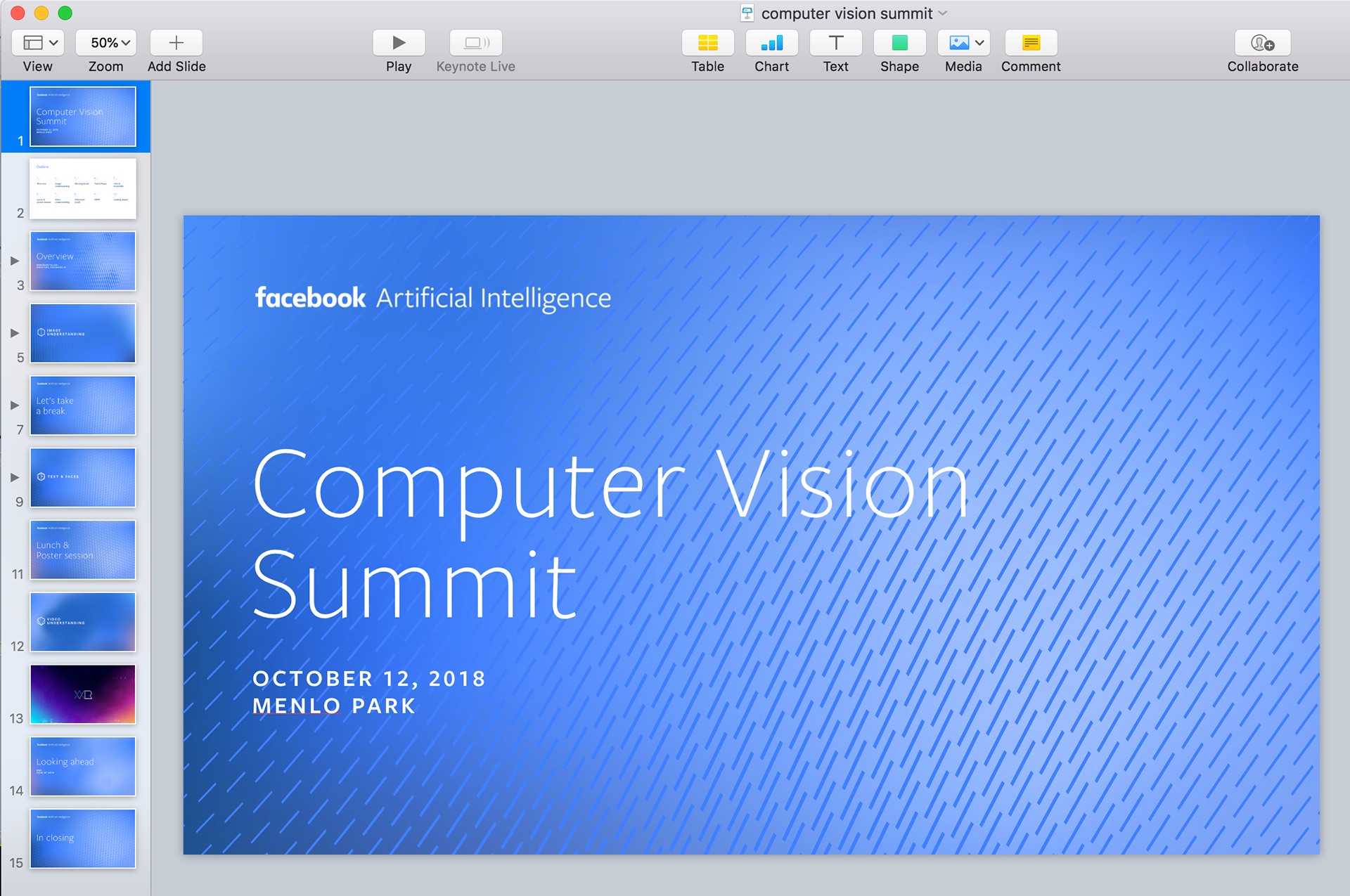Click the Play label in toolbar

coord(399,67)
